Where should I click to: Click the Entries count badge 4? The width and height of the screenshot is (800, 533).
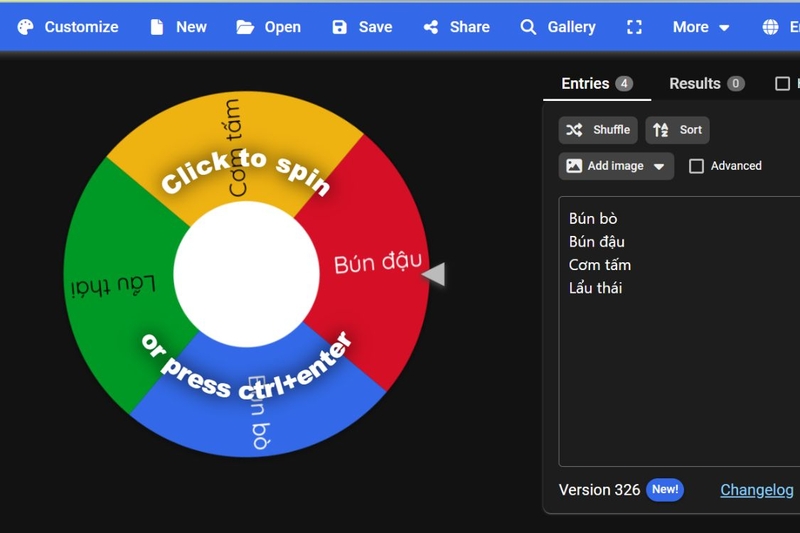624,84
